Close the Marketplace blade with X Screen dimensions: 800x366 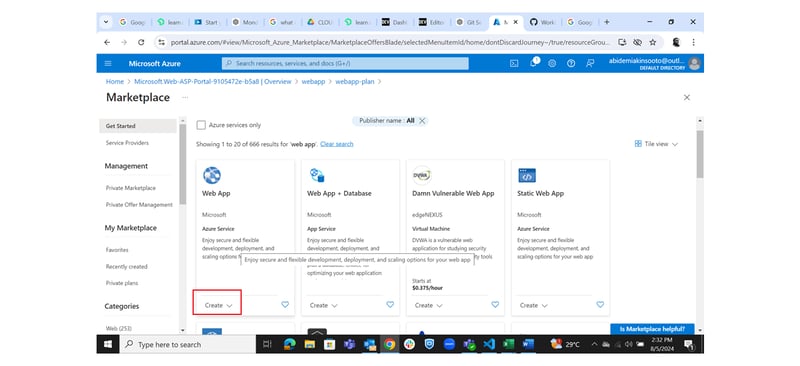point(687,97)
